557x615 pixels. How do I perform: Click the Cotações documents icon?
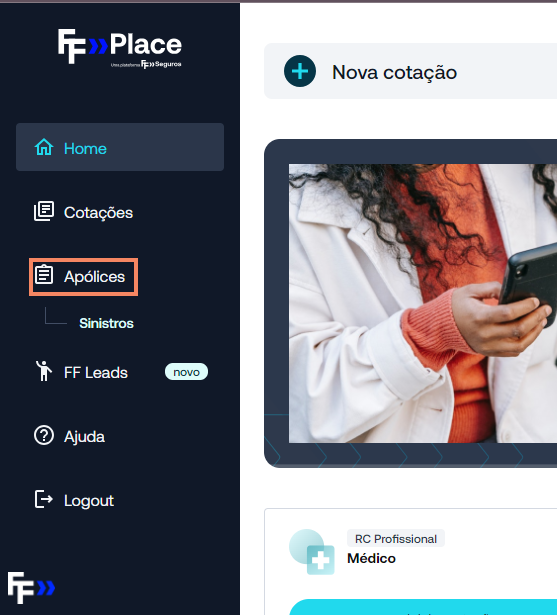[44, 211]
